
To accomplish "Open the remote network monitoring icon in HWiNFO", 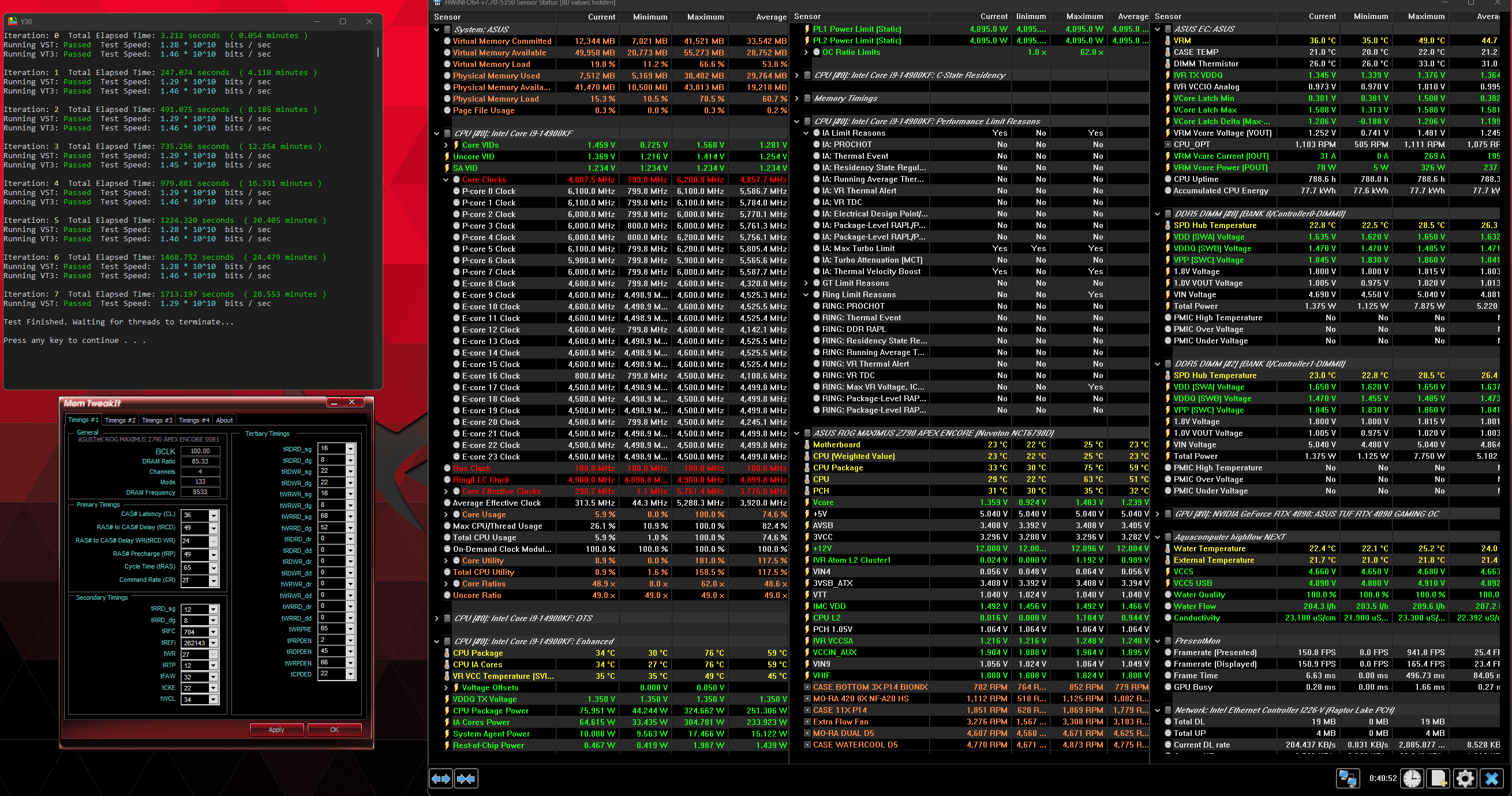I will click(x=1348, y=778).
